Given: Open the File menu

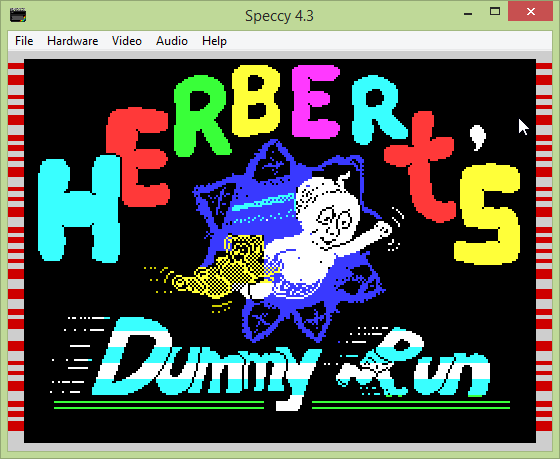Looking at the screenshot, I should 24,41.
